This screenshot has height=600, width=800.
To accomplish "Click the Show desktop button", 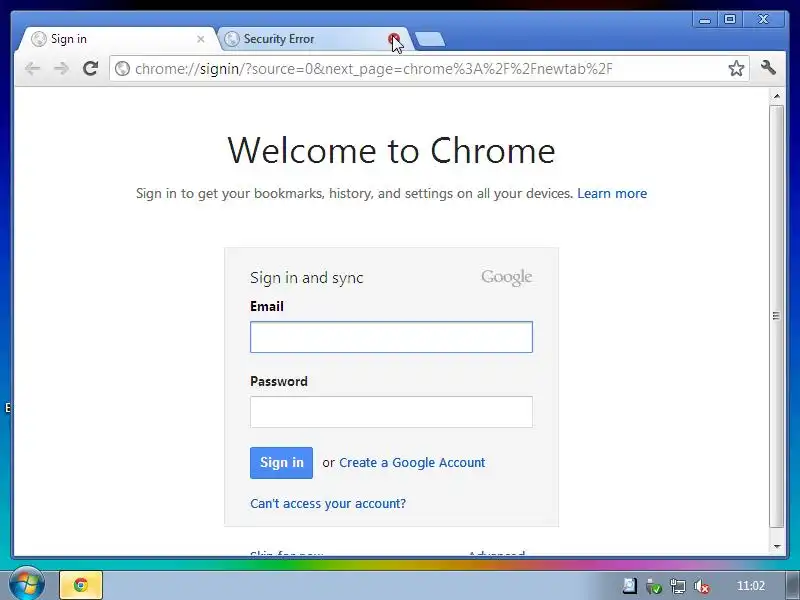I will [793, 586].
